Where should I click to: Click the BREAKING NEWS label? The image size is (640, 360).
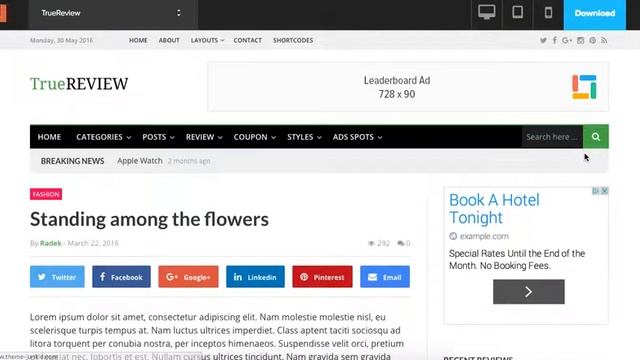point(72,161)
